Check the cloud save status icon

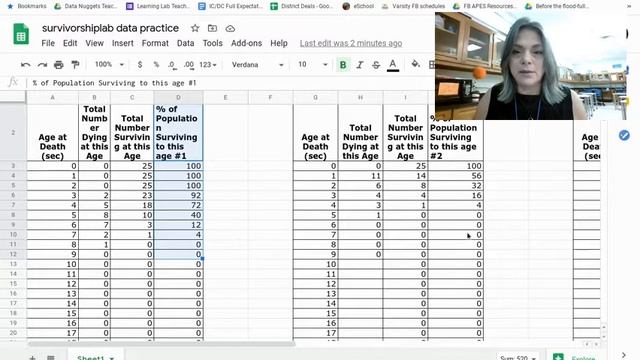point(230,29)
